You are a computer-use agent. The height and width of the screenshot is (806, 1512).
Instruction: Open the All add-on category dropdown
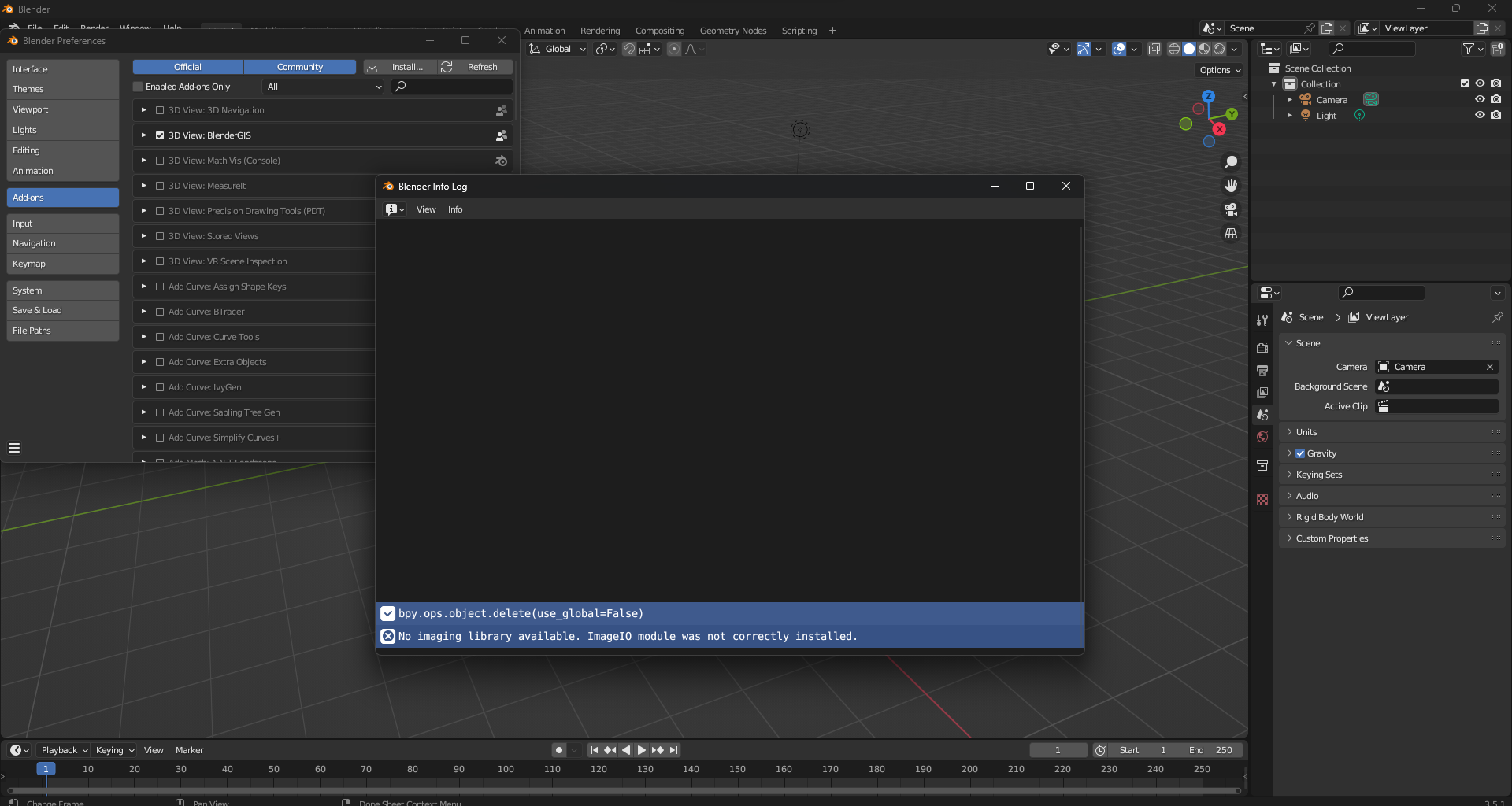[x=322, y=87]
